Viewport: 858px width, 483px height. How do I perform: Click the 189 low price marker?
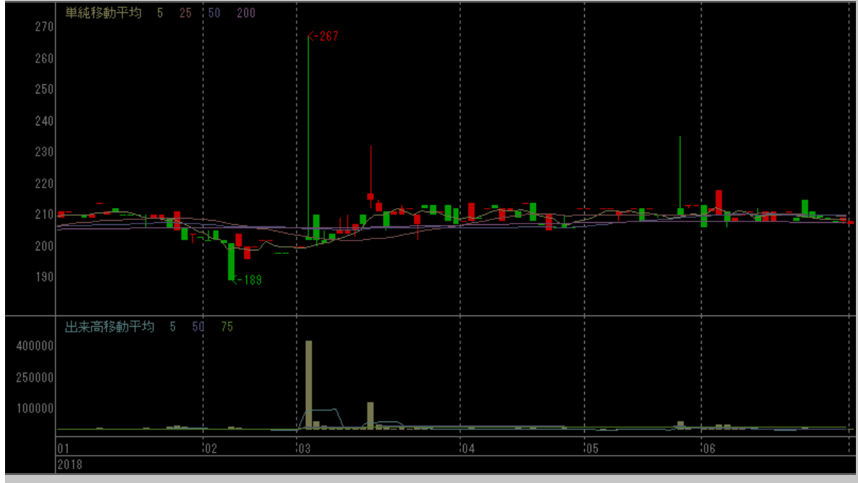[x=248, y=280]
